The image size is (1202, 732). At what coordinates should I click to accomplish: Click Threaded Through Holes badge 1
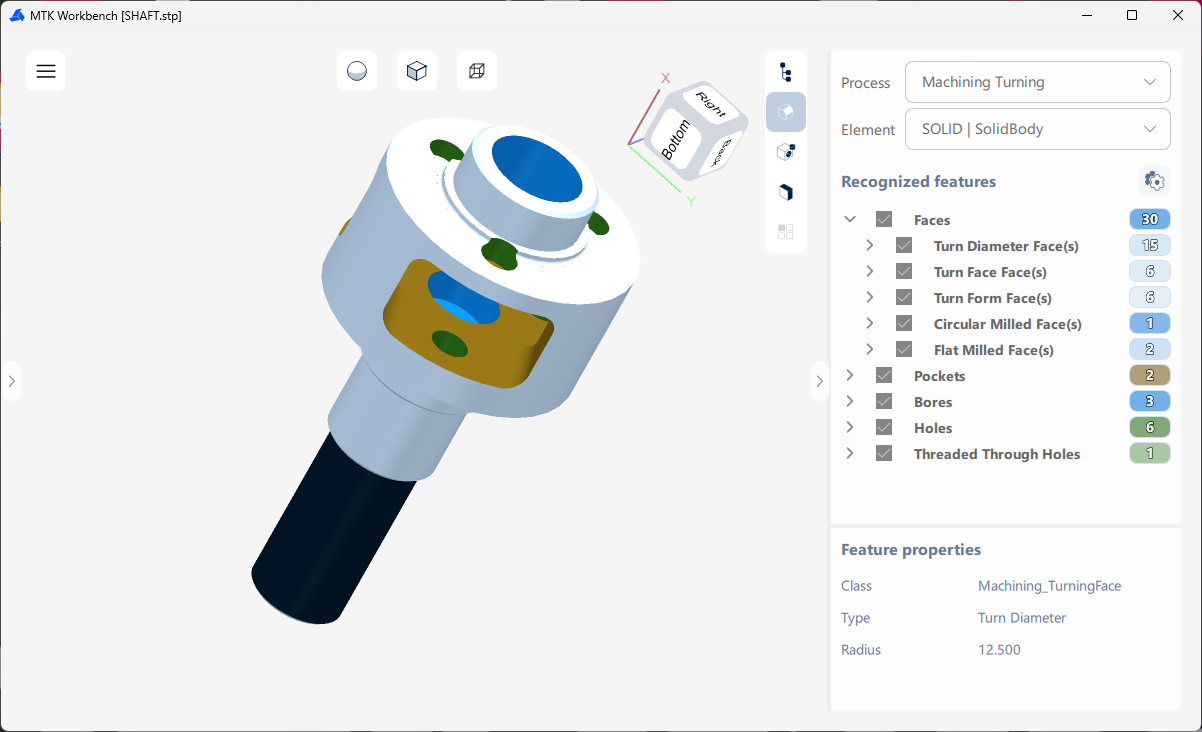tap(1149, 454)
